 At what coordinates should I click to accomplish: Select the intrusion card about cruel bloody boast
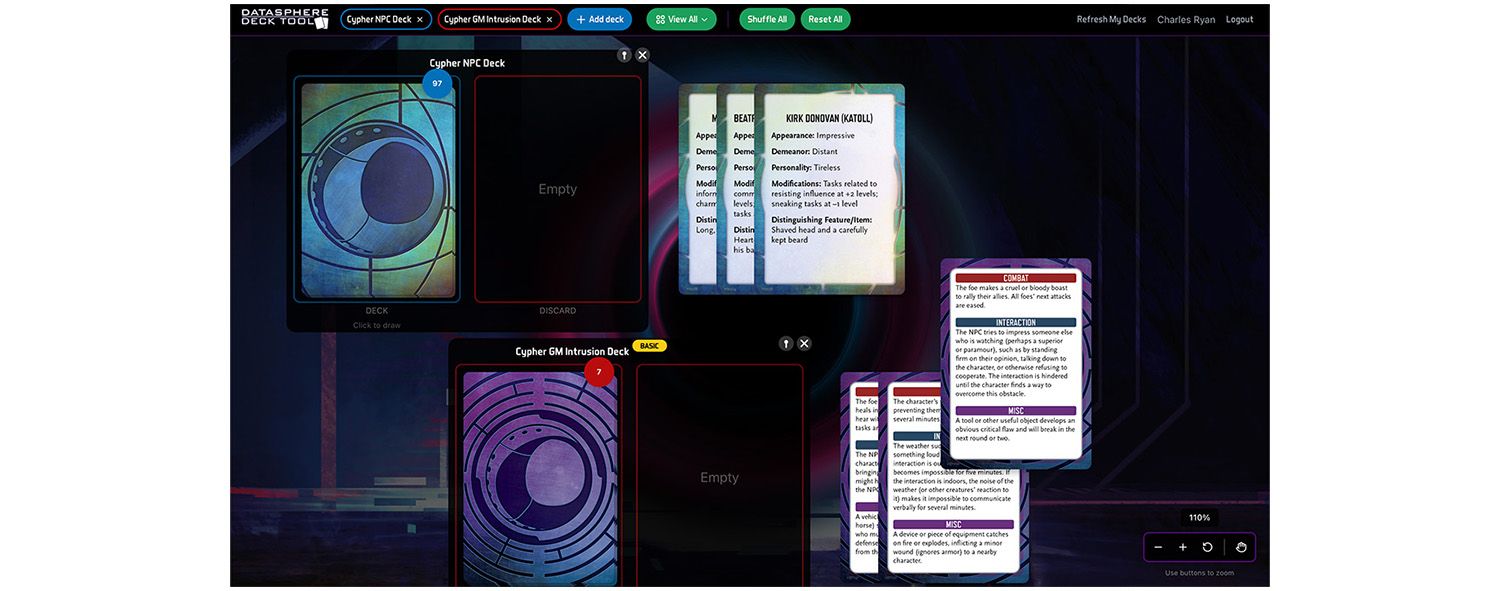tap(1016, 364)
